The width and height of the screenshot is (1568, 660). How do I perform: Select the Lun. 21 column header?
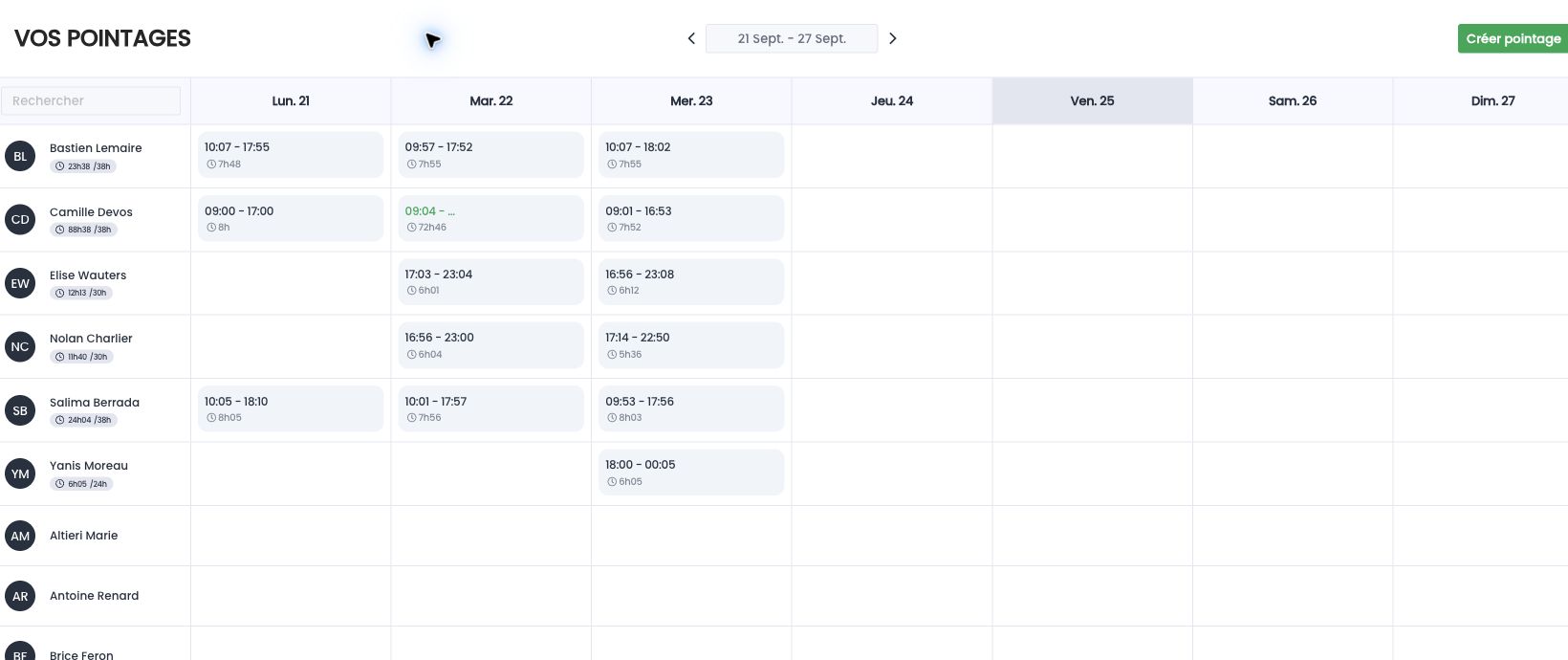[291, 100]
